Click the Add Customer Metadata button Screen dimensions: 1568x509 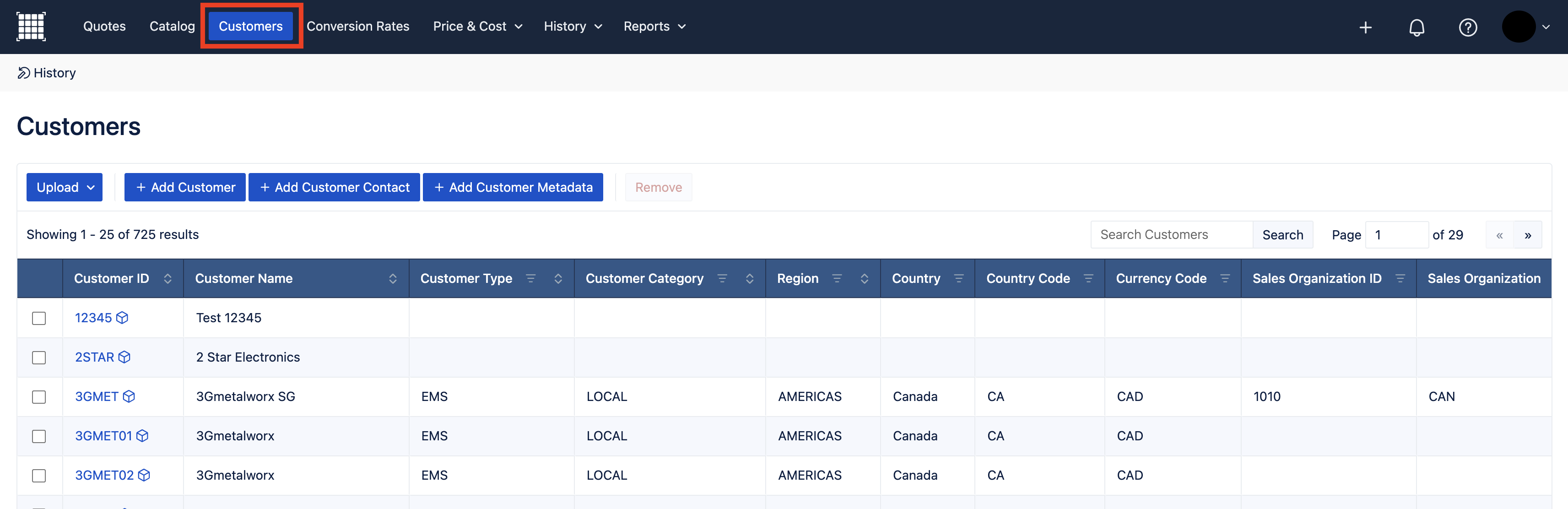[x=513, y=187]
